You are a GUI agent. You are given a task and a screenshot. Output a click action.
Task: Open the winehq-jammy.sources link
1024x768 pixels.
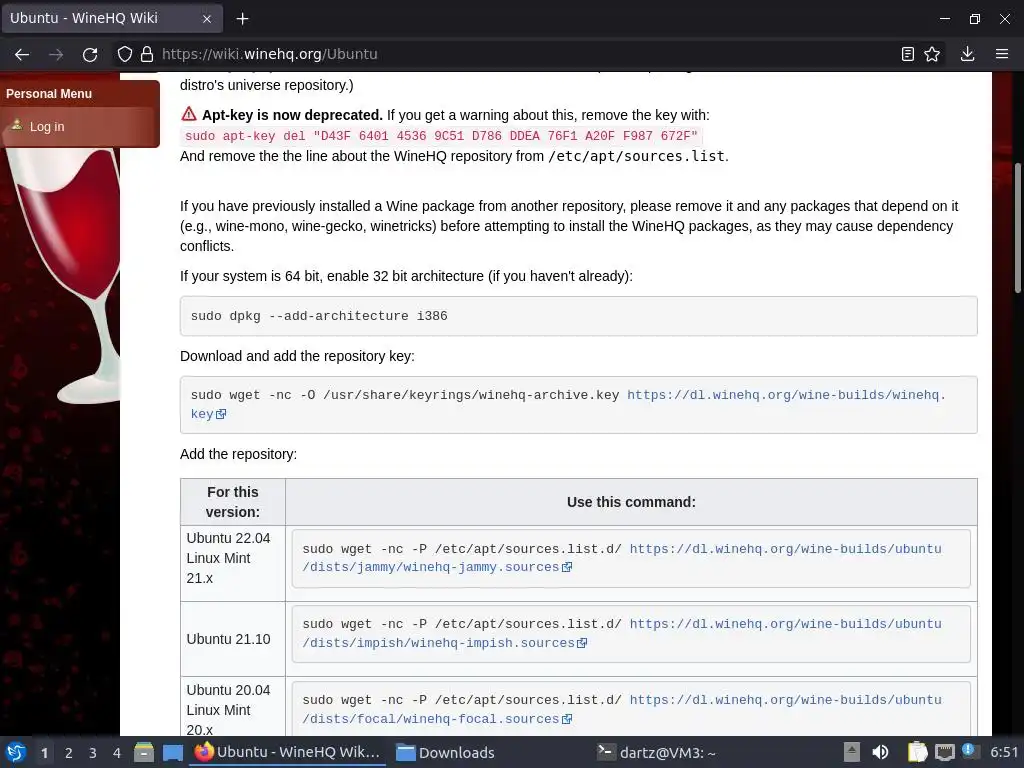(622, 558)
